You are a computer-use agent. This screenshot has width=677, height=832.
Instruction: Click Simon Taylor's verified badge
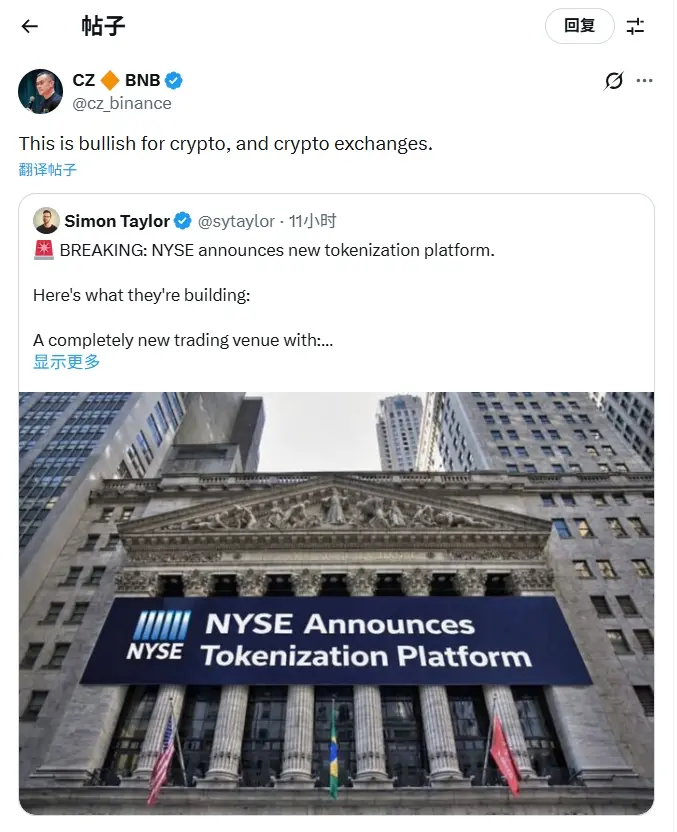[183, 221]
